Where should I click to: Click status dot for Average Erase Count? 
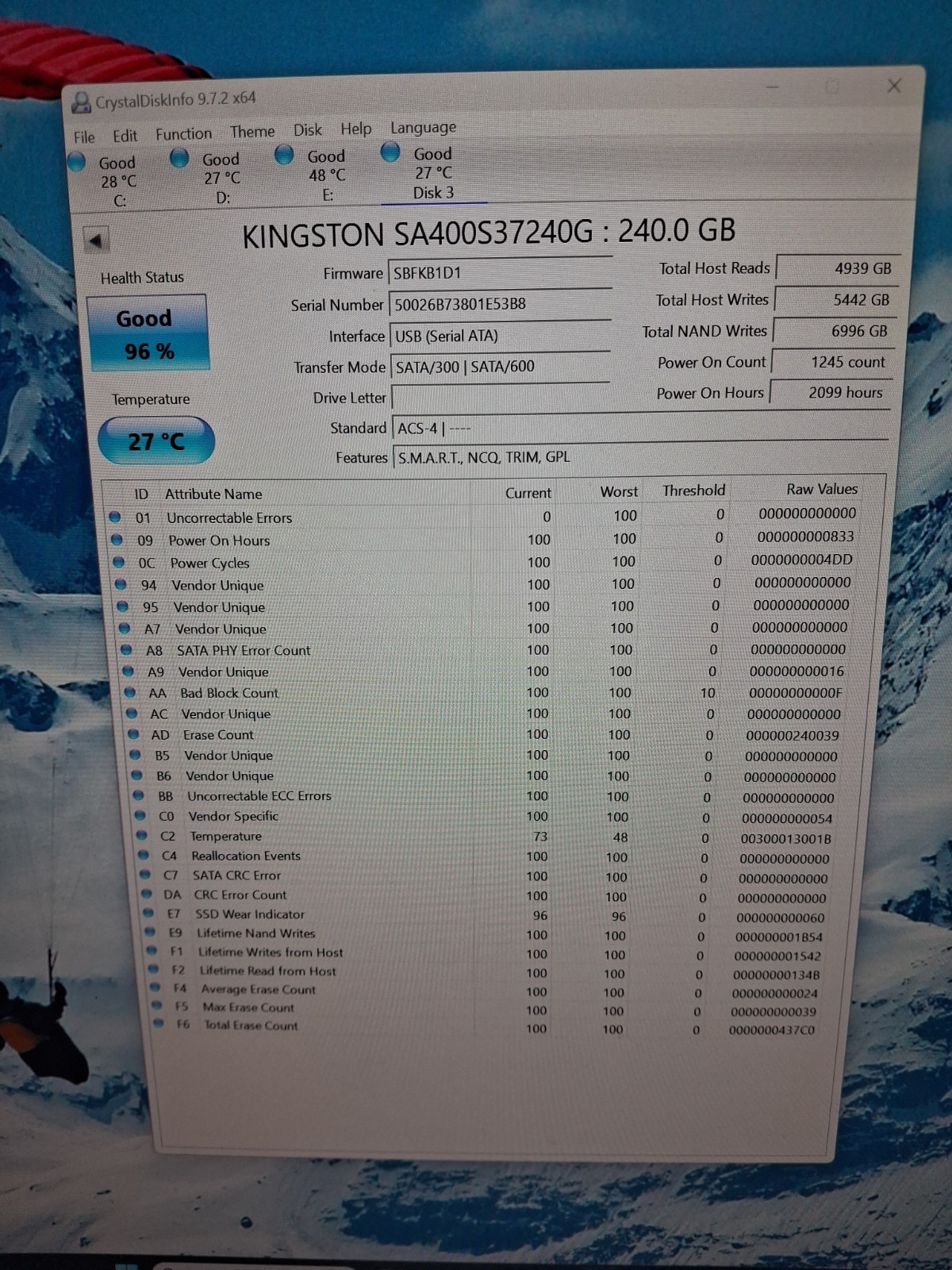tap(155, 987)
